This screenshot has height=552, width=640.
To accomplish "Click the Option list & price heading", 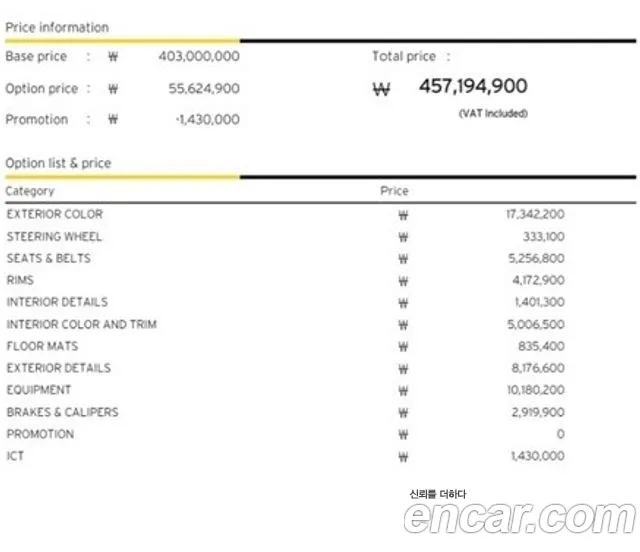I will pyautogui.click(x=58, y=163).
